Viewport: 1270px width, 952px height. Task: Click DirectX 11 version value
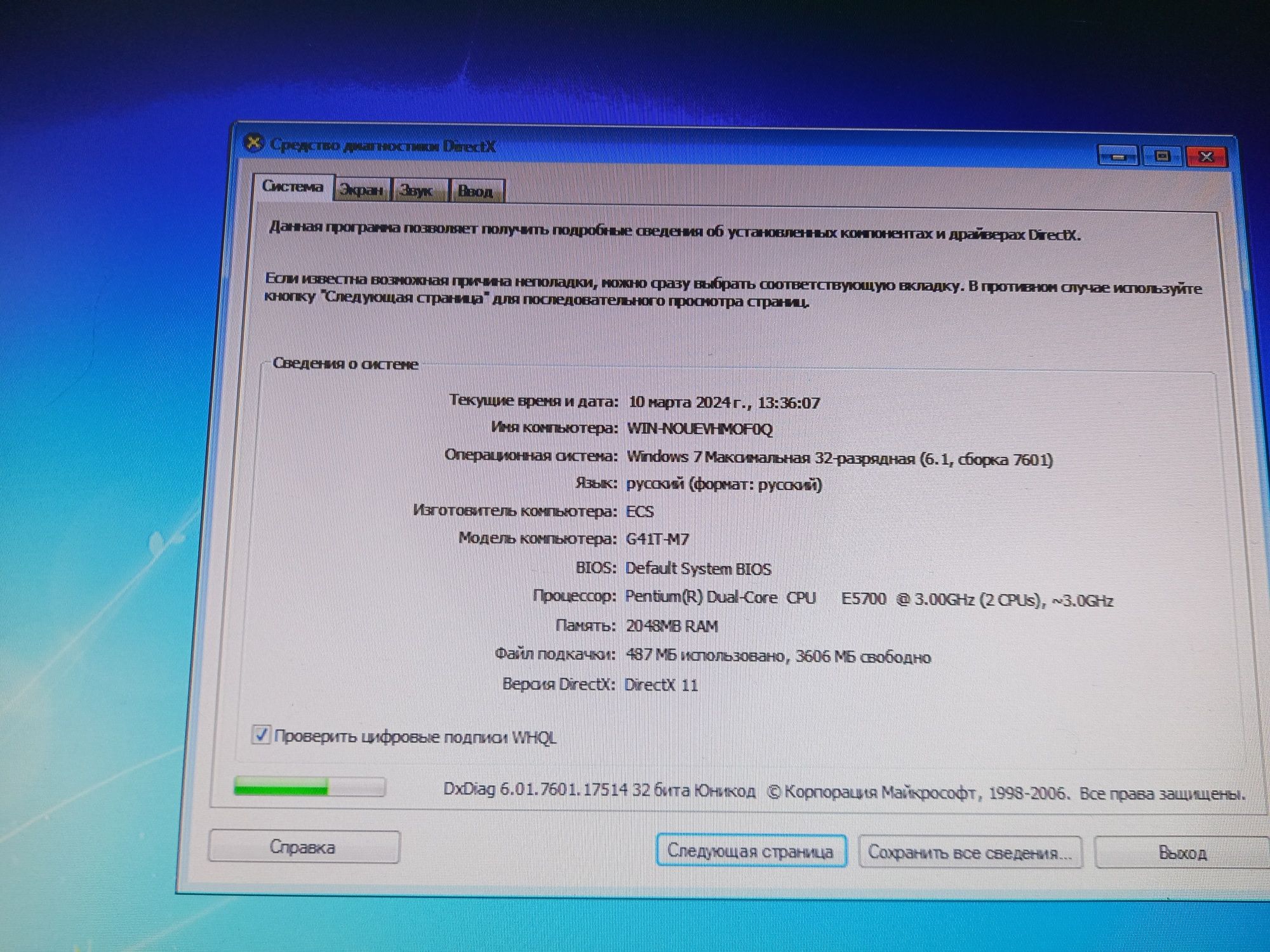(661, 685)
